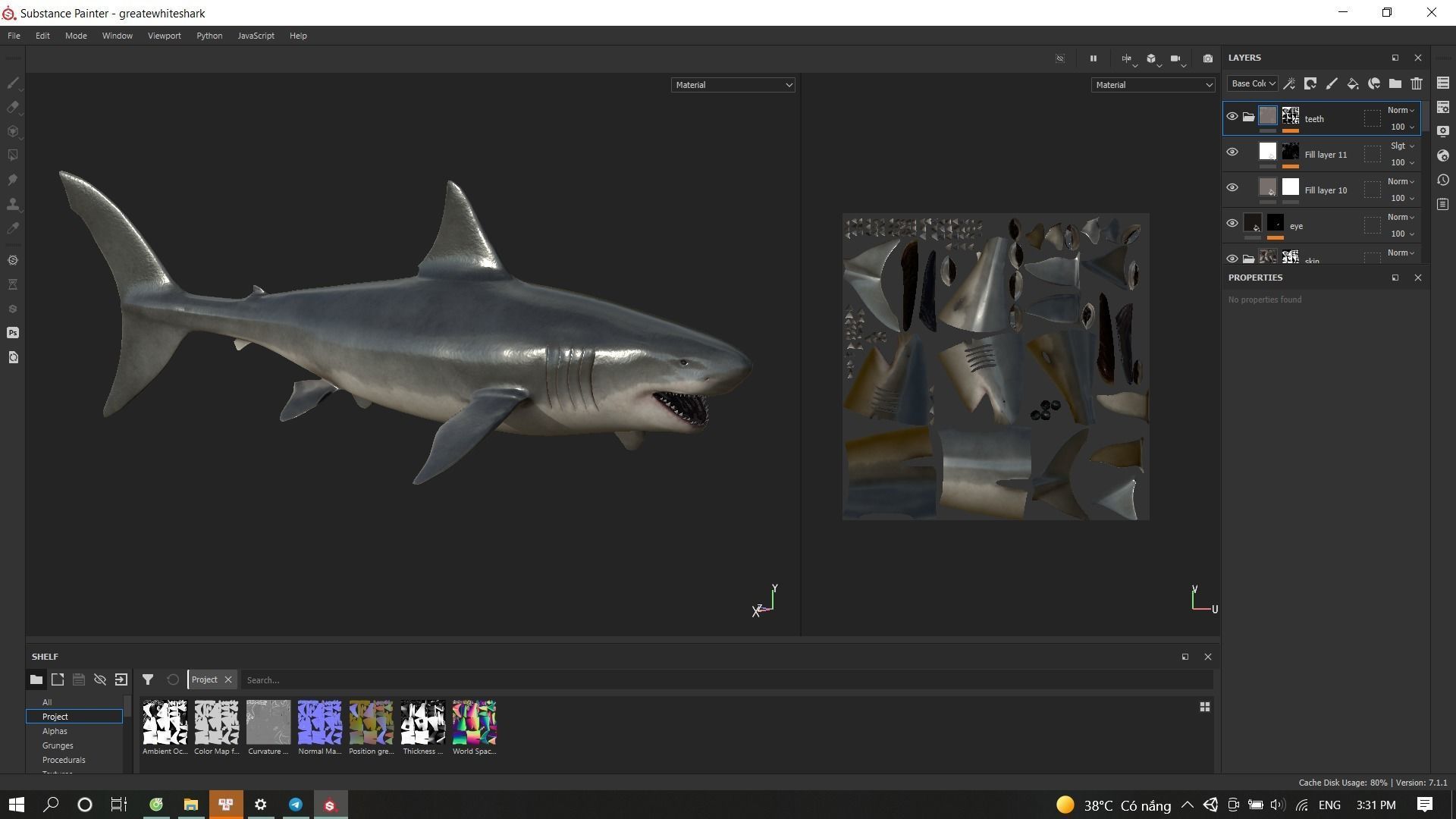Open the Python menu
Viewport: 1456px width, 819px height.
click(209, 36)
